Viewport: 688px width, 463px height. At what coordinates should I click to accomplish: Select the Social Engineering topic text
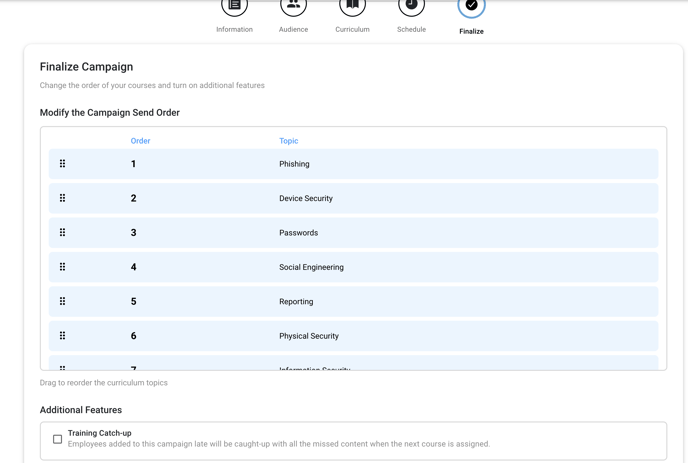pos(311,267)
